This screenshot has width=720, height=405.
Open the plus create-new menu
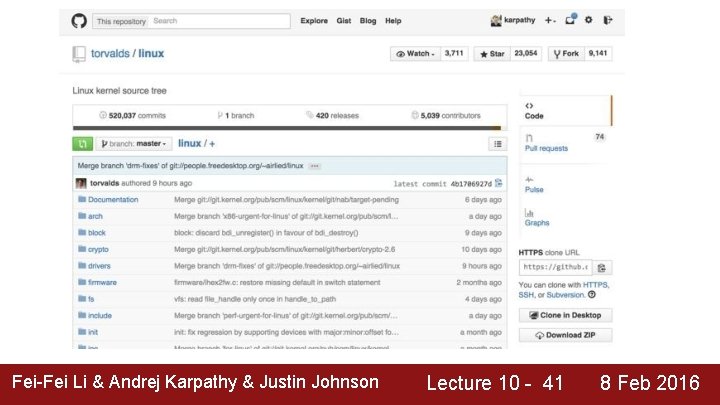[550, 20]
